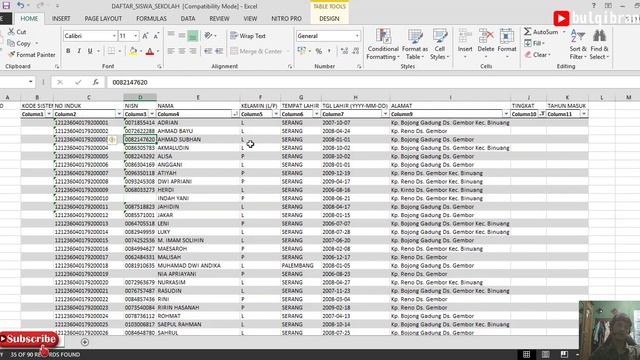This screenshot has width=640, height=360.
Task: Align text to the left
Action: pos(171,51)
